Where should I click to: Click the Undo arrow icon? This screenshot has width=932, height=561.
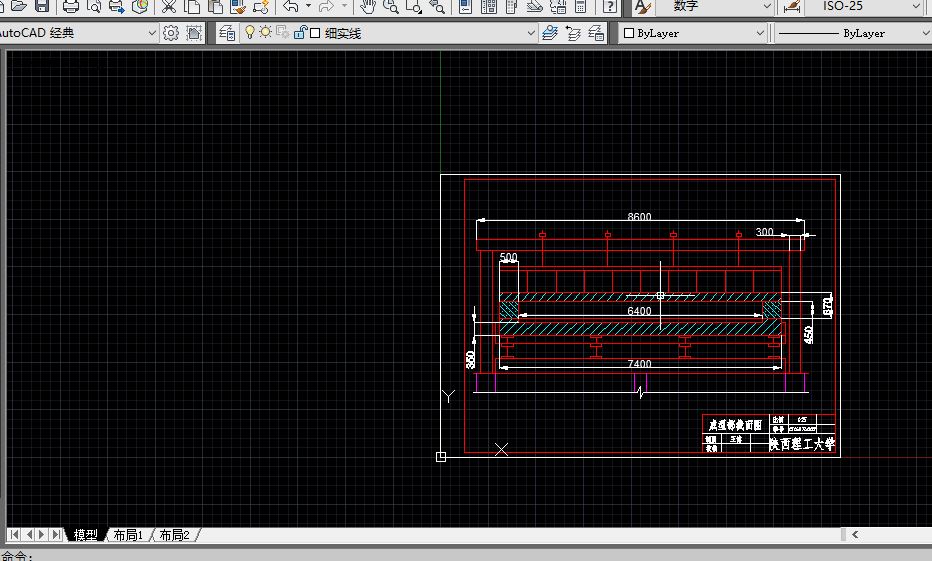click(290, 6)
